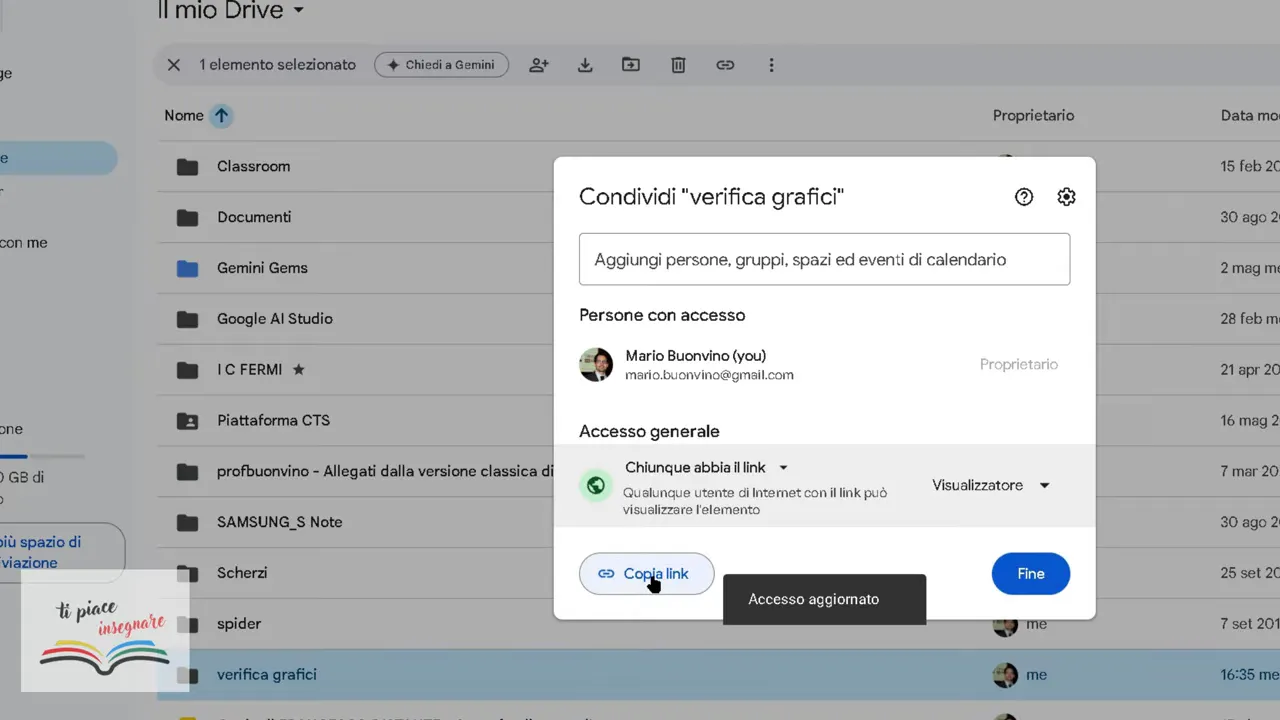
Task: Focus the "Aggiungi persone, gruppi" input field
Action: click(x=824, y=259)
